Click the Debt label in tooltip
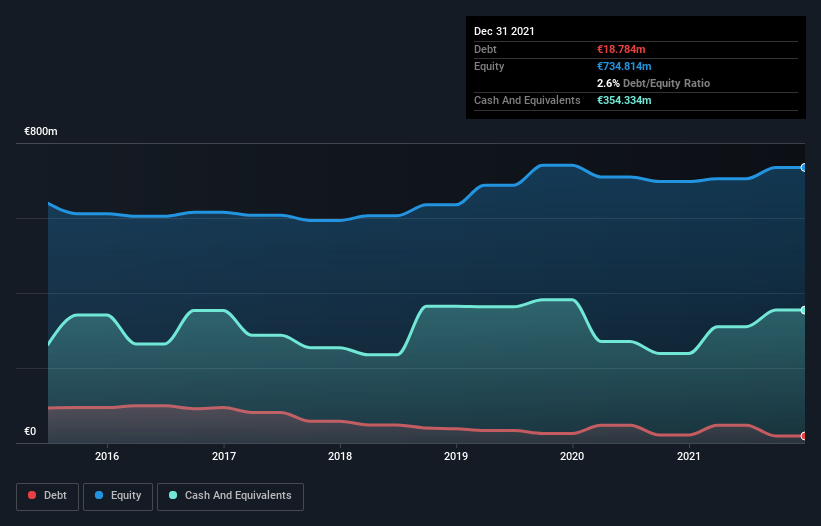 click(x=485, y=49)
